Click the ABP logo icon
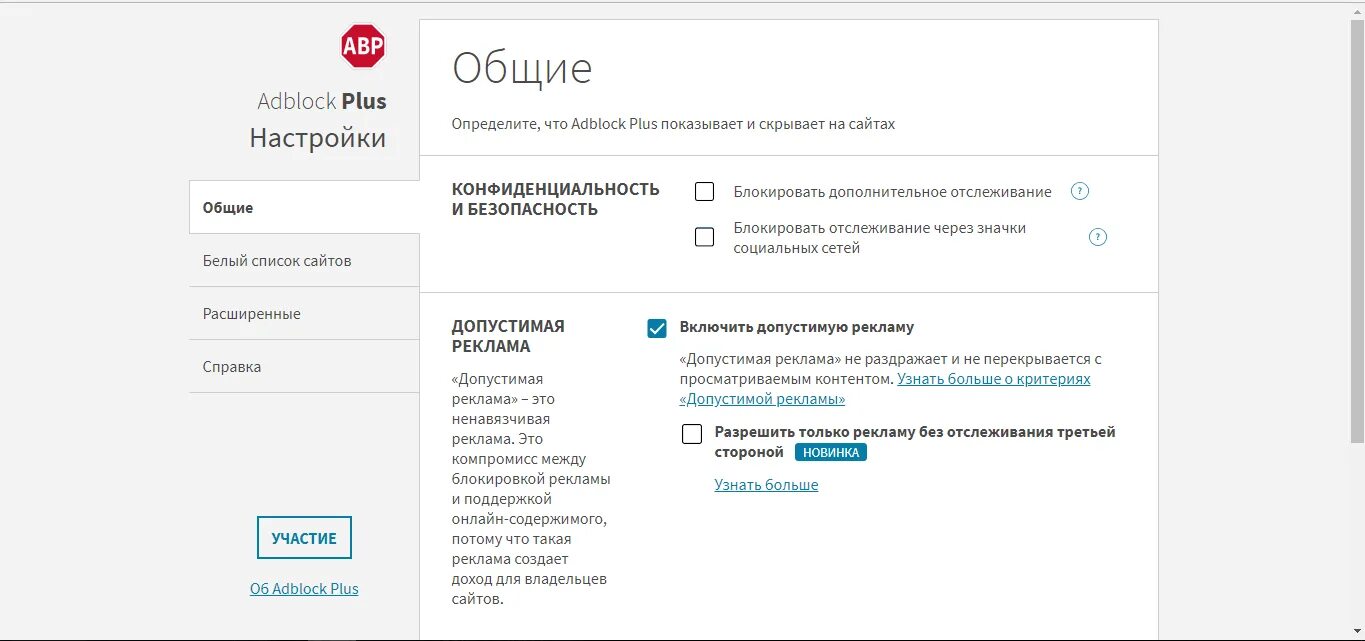This screenshot has width=1365, height=641. point(363,46)
